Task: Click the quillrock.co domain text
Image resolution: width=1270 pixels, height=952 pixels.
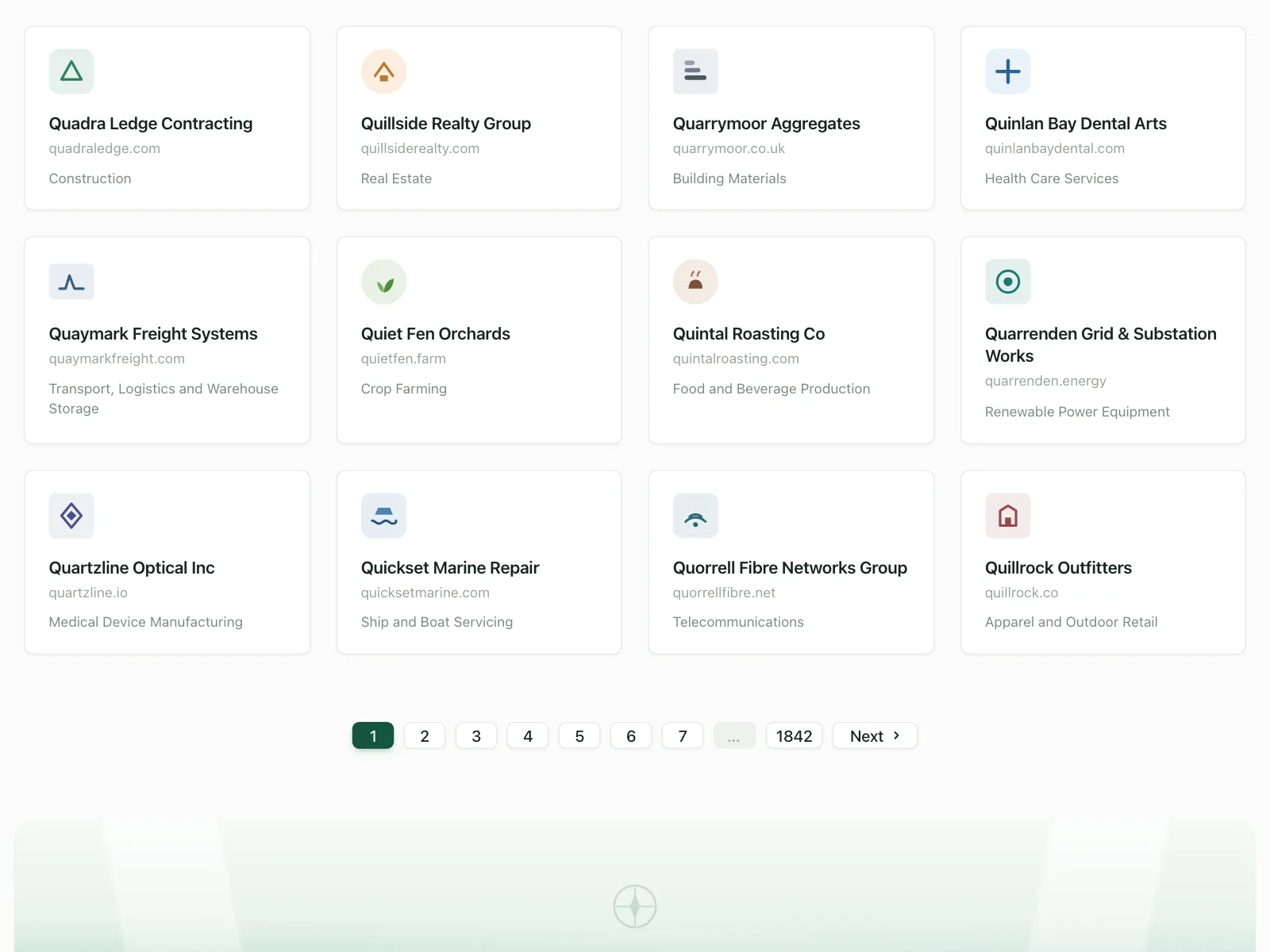Action: pyautogui.click(x=1022, y=593)
